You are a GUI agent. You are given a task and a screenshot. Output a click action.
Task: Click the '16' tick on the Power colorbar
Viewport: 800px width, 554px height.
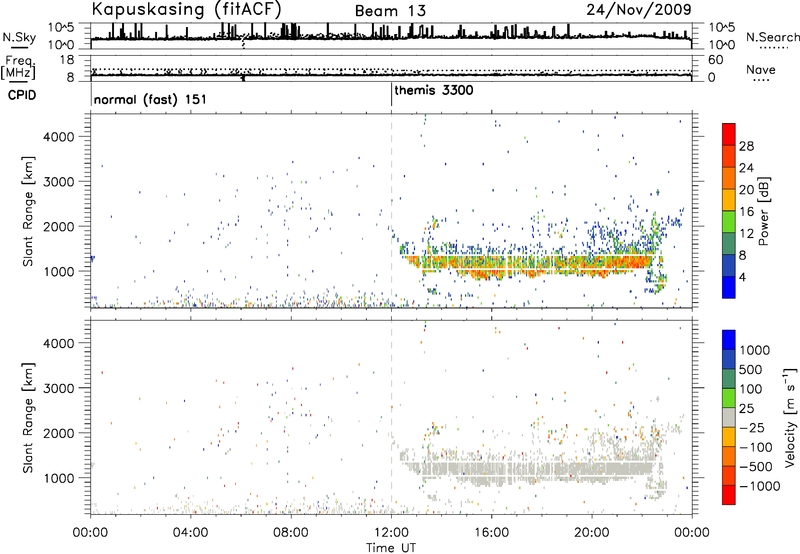pyautogui.click(x=746, y=211)
